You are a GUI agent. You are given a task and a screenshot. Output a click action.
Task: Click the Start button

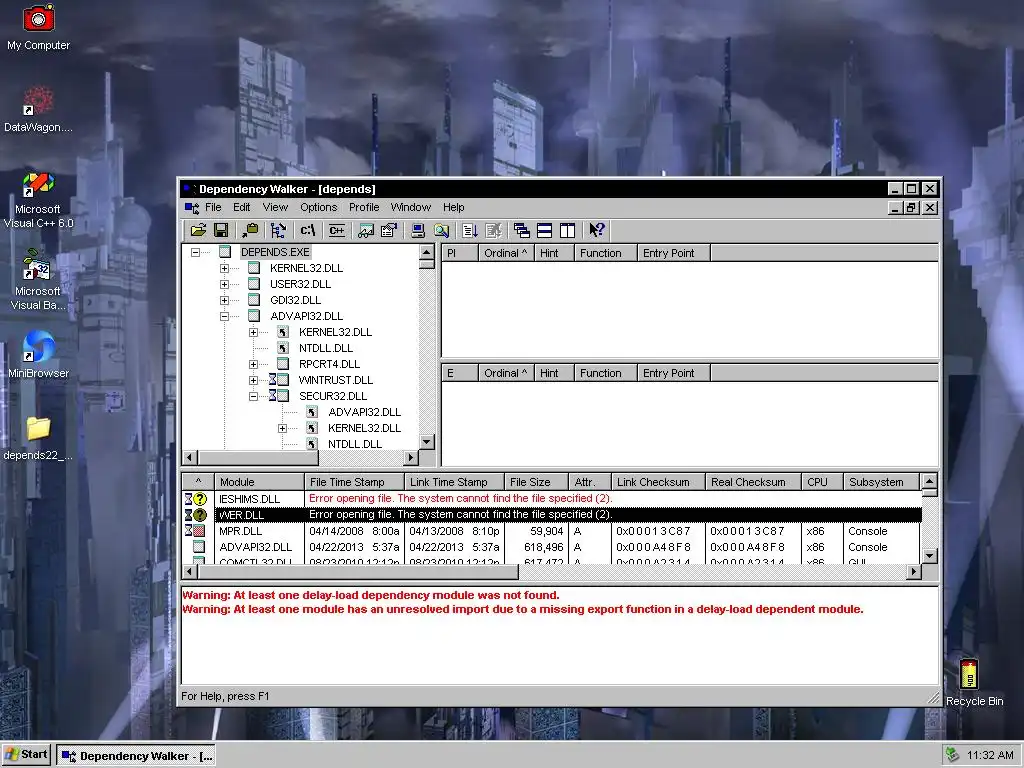click(26, 755)
